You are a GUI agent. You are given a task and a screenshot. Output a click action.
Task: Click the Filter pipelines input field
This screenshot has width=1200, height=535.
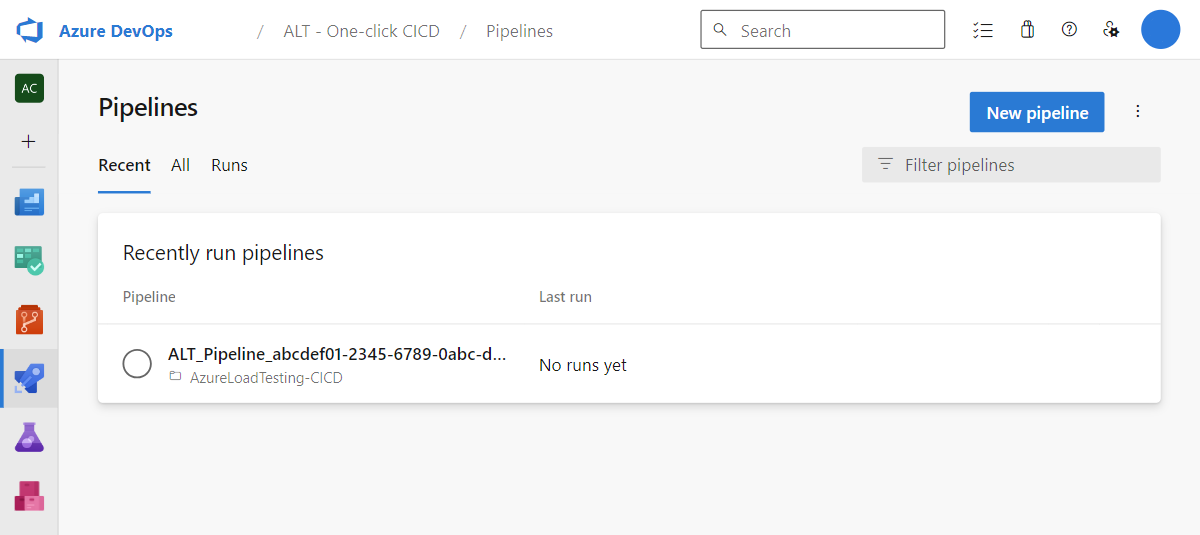pos(1011,165)
